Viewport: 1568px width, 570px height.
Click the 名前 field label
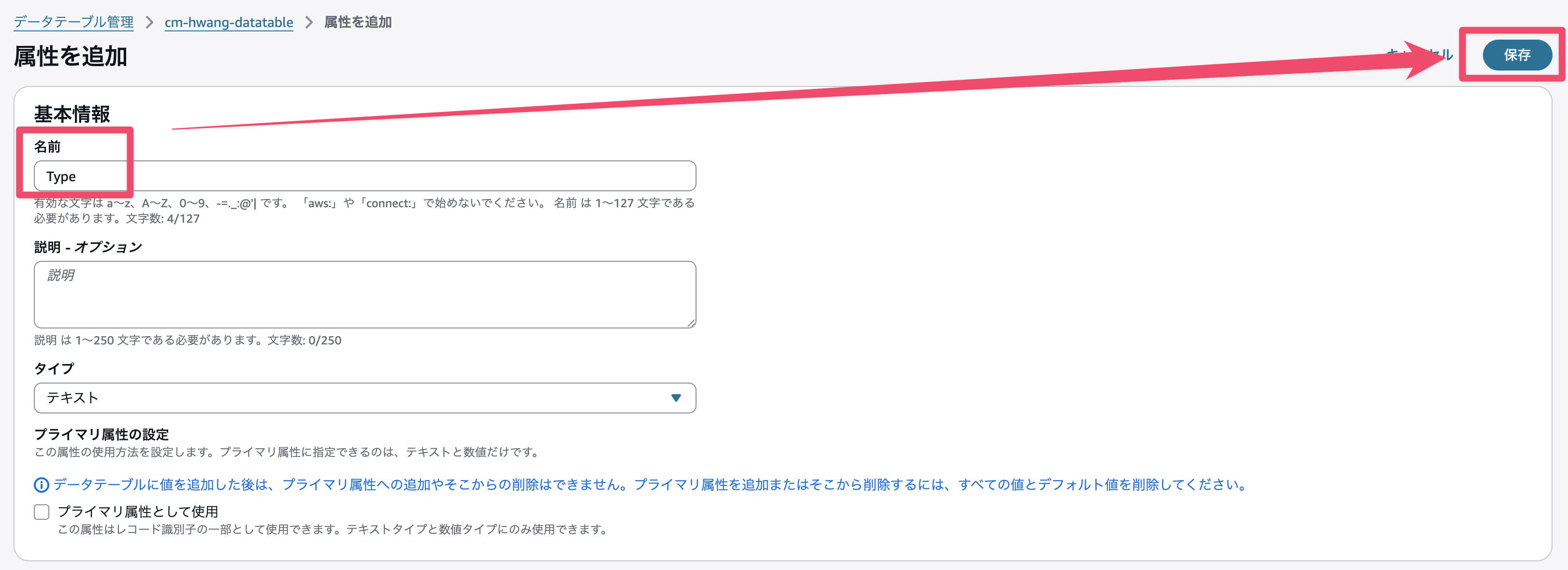click(x=47, y=147)
